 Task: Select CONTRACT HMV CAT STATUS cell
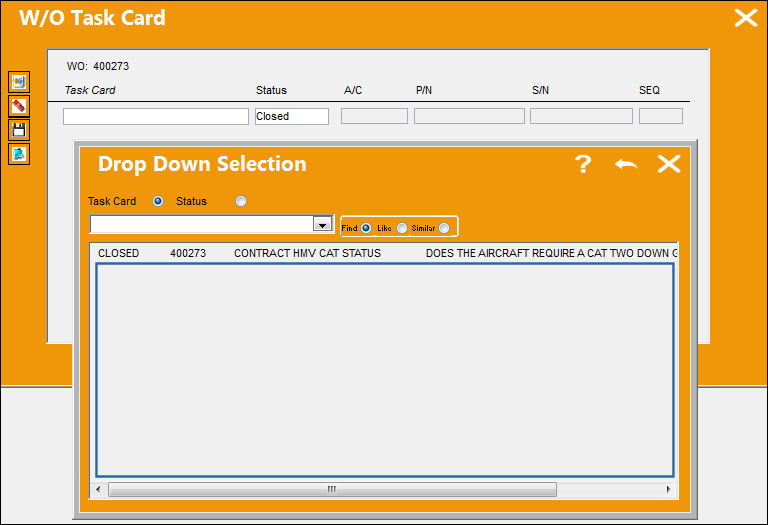pyautogui.click(x=307, y=253)
